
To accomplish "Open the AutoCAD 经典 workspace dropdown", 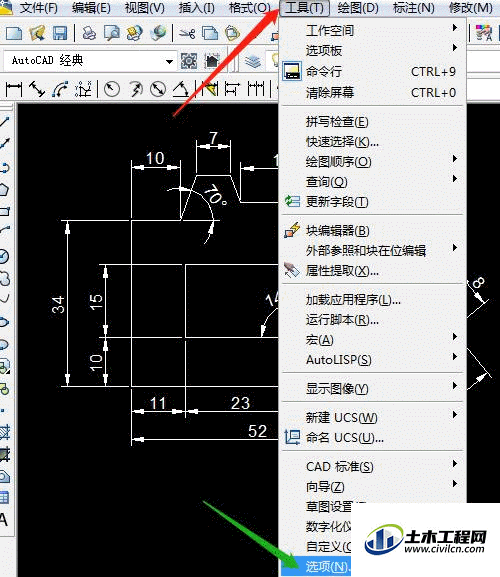I will (x=169, y=61).
